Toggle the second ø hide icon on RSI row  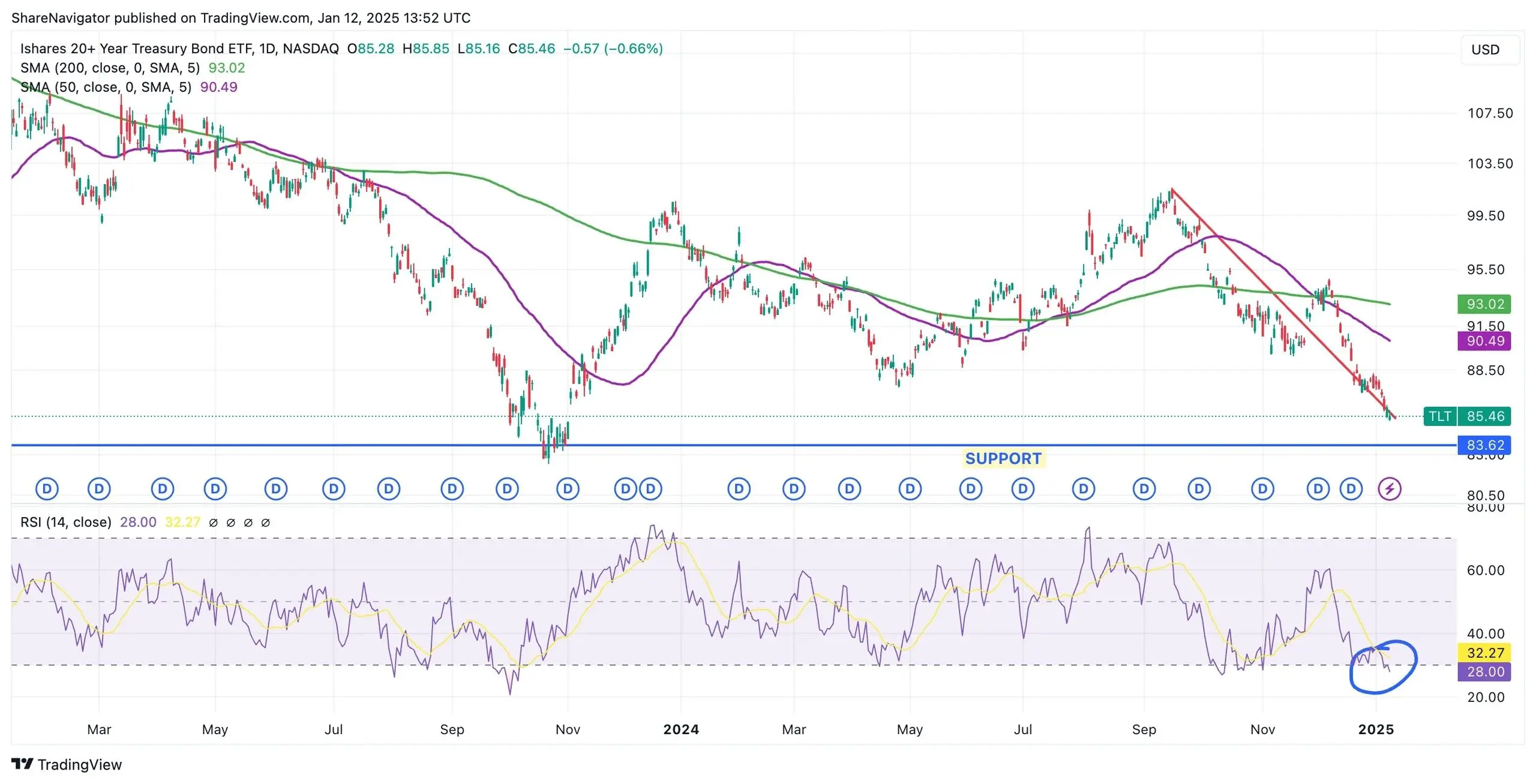click(x=231, y=522)
